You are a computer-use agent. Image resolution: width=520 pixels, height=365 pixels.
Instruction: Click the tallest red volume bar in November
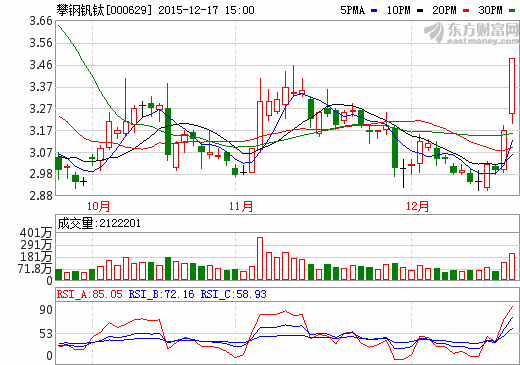(260, 258)
